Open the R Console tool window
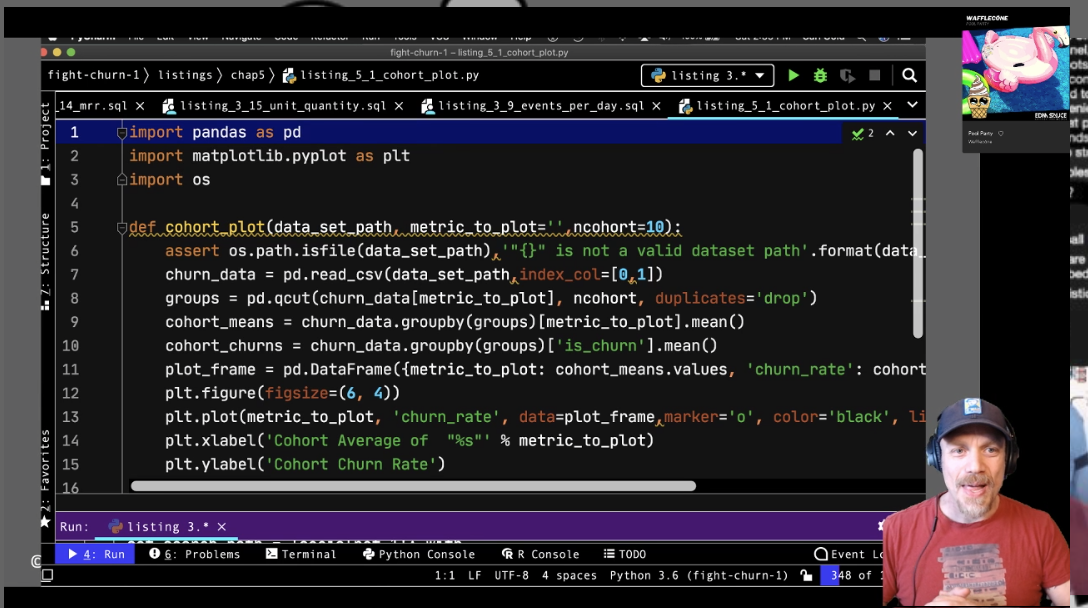Screen dimensions: 1088x608 click(x=541, y=554)
